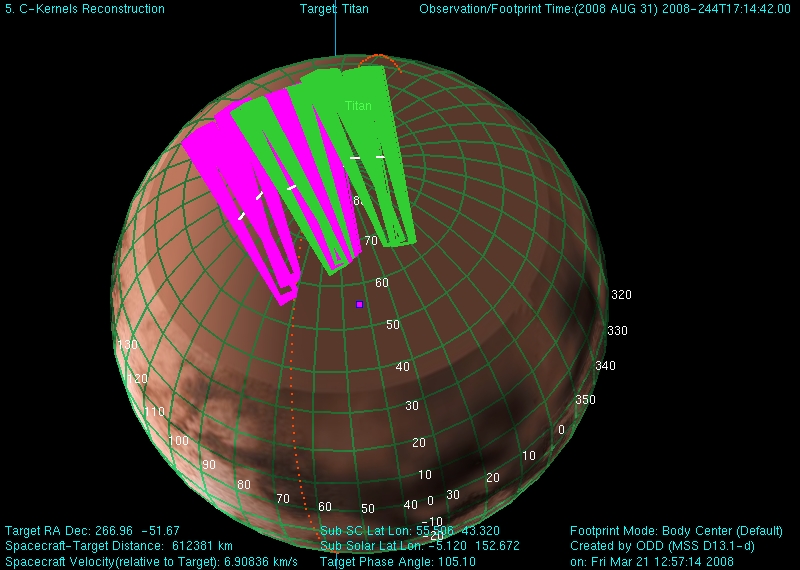Click the longitude label "80" along the limb
Image resolution: width=800 pixels, height=570 pixels.
point(244,484)
